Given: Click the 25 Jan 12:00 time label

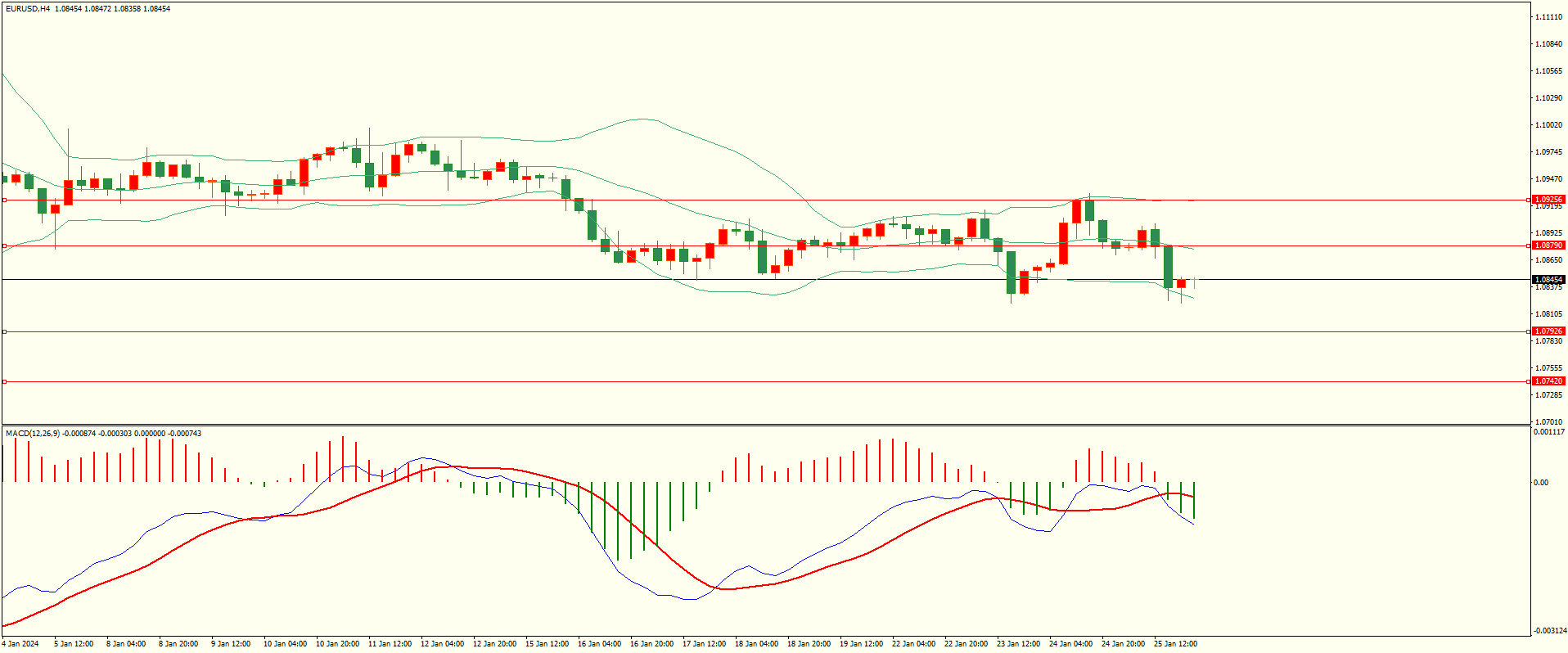Looking at the screenshot, I should [x=1175, y=644].
